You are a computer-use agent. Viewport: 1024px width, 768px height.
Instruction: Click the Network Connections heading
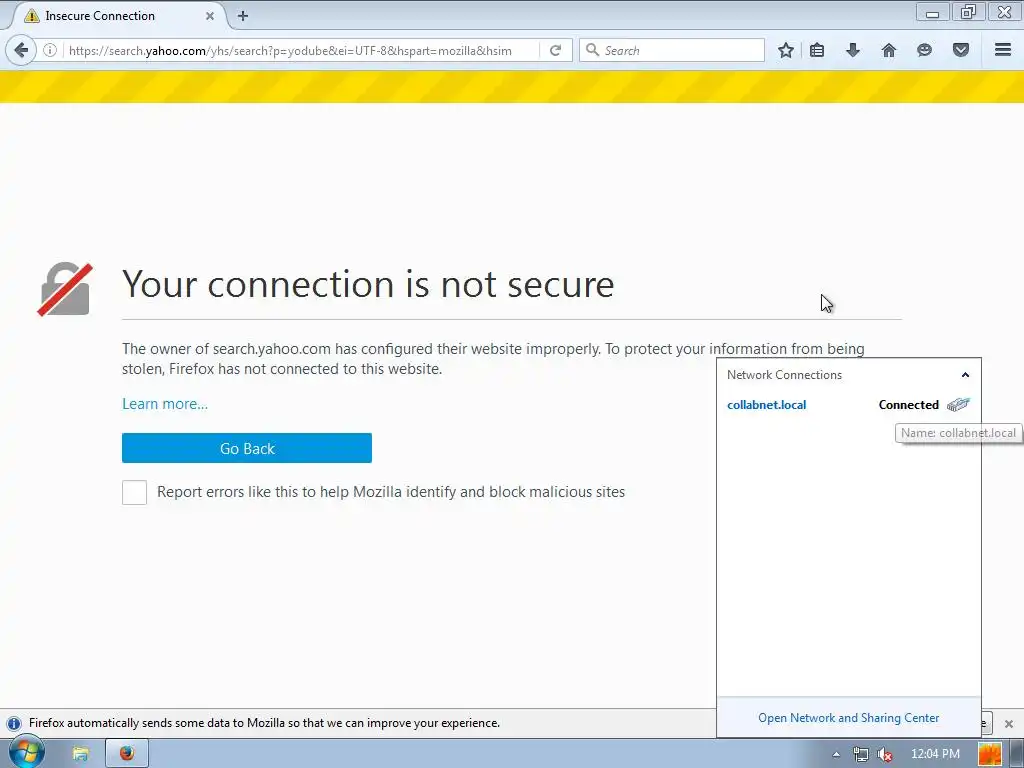784,375
